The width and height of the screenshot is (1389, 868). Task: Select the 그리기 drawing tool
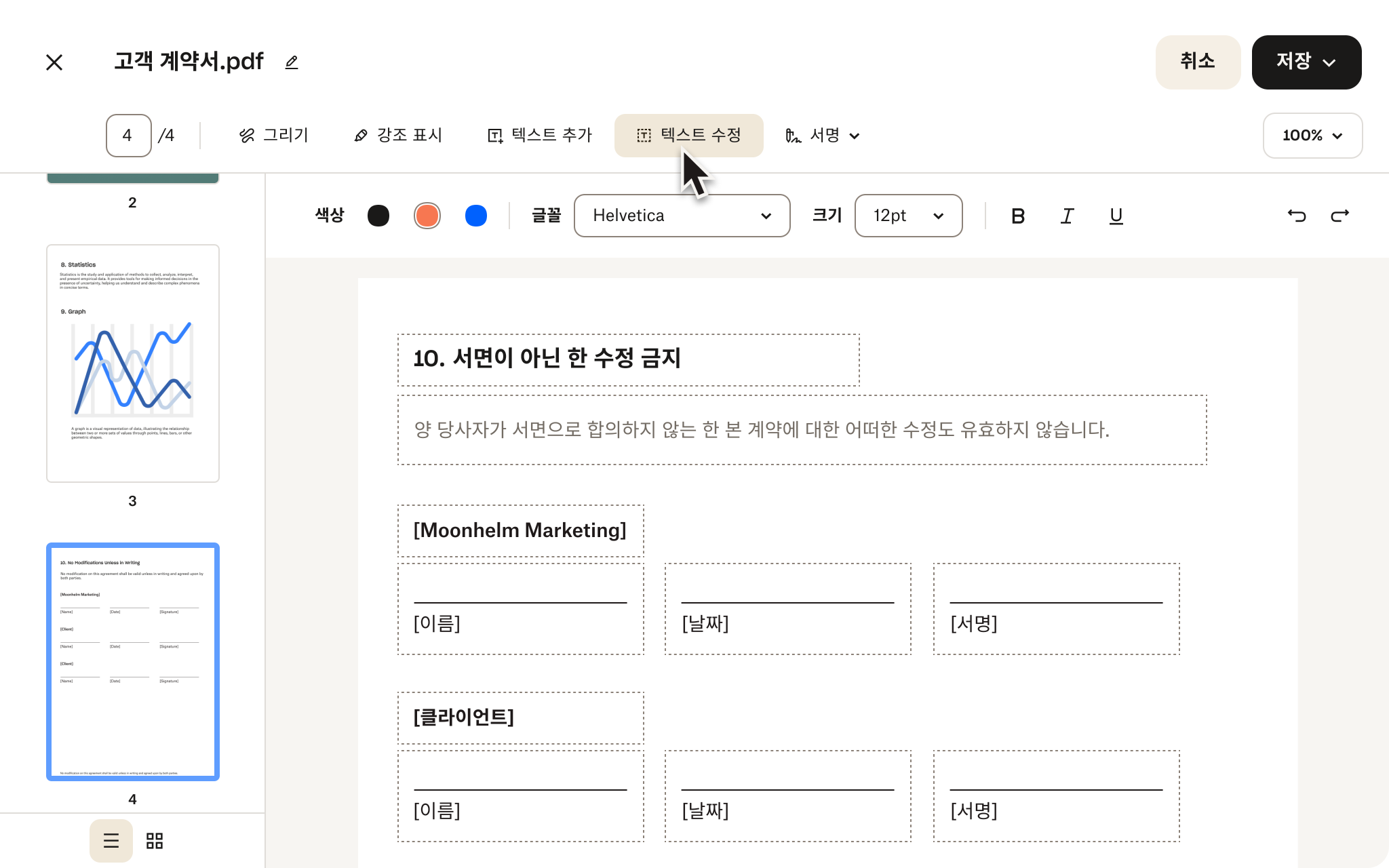274,136
